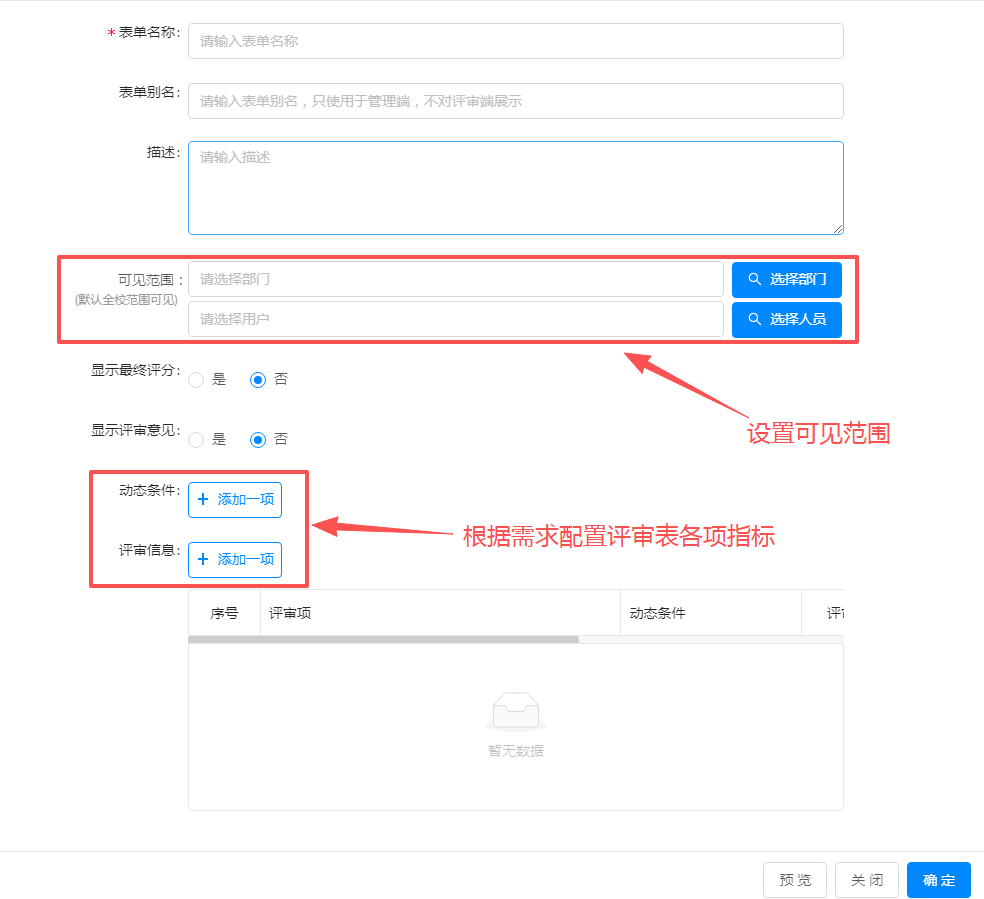Select 是 for 显示最终评分
This screenshot has width=984, height=899.
[196, 380]
